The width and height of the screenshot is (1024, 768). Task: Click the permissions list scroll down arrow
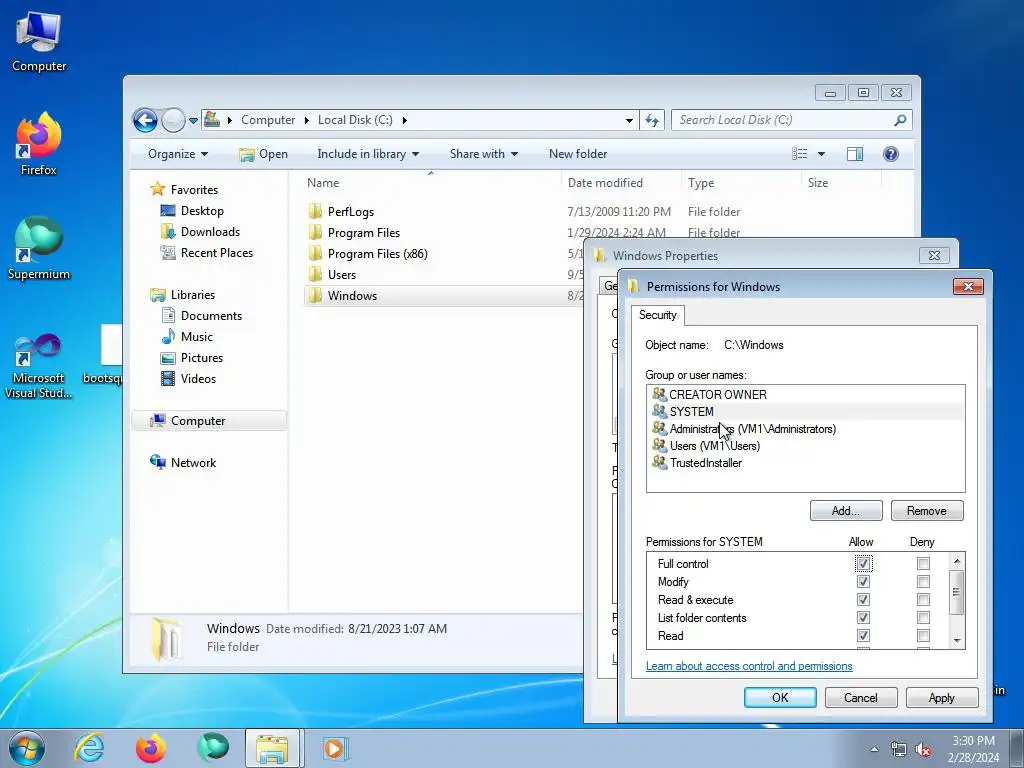coord(956,641)
